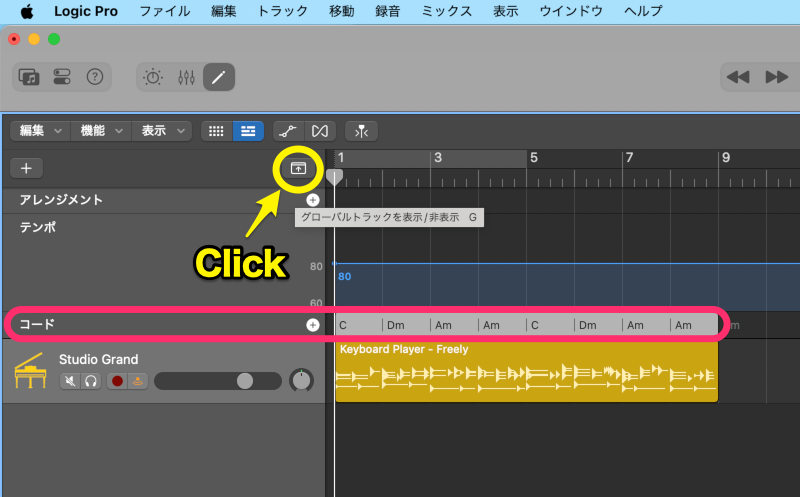Toggle global tracks show/hide icon
The width and height of the screenshot is (800, 497).
click(298, 168)
